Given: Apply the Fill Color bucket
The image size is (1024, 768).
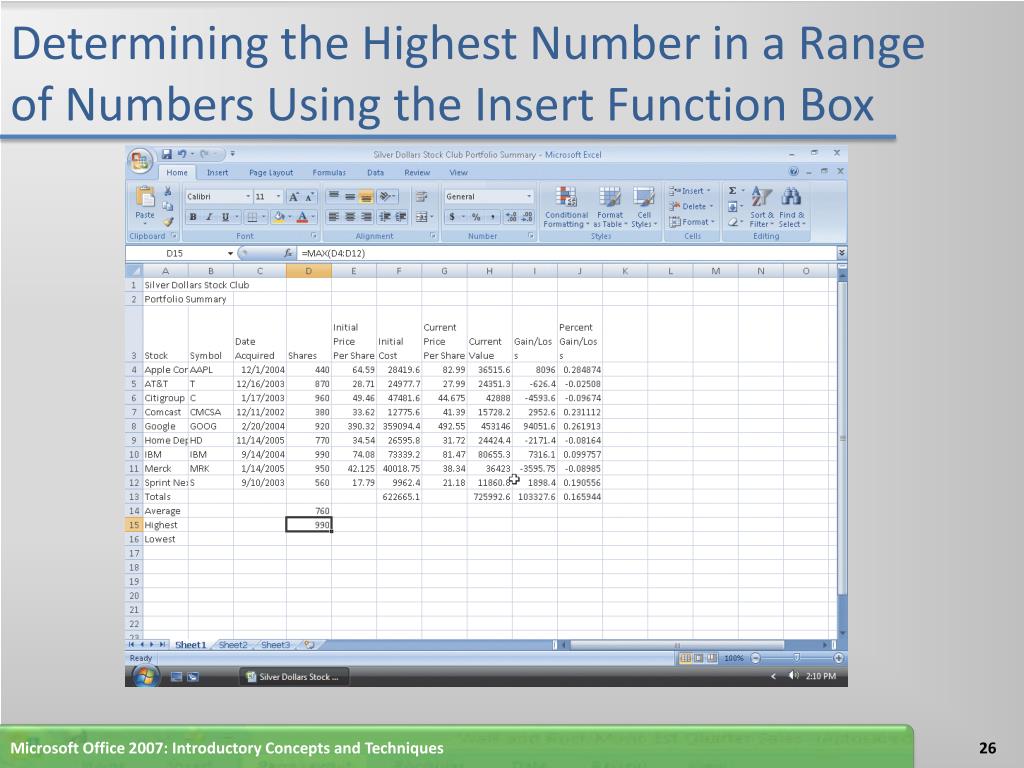Looking at the screenshot, I should coord(279,217).
